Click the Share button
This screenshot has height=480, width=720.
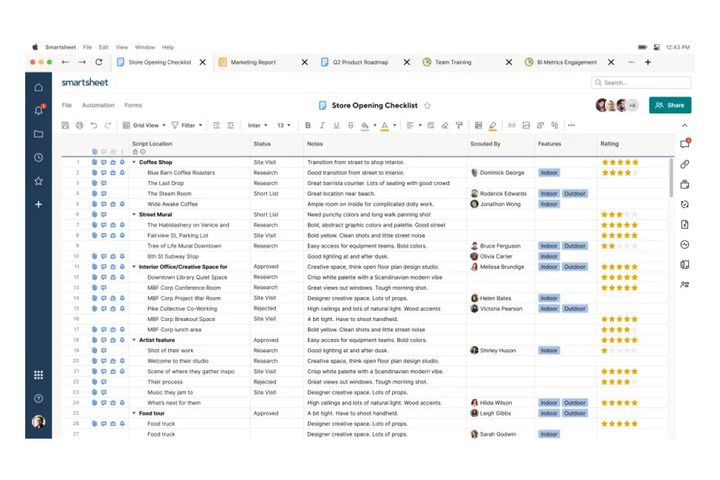(x=670, y=105)
